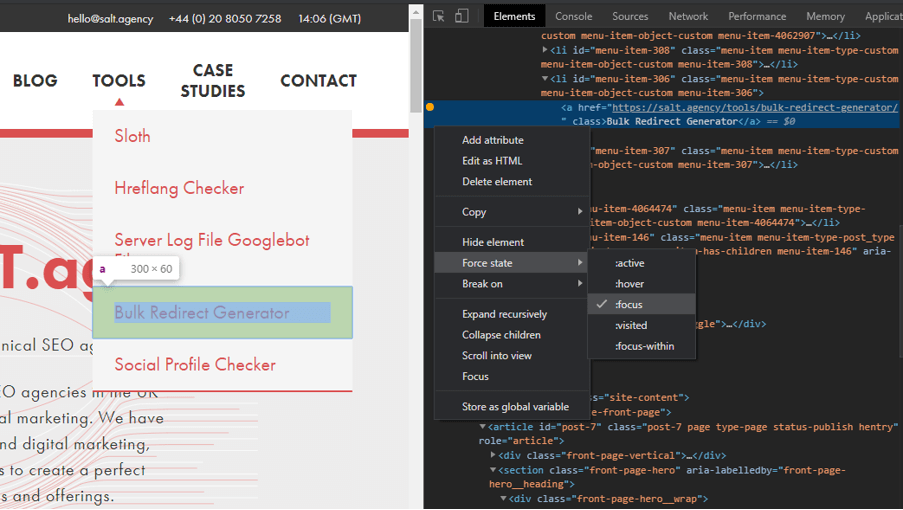The width and height of the screenshot is (903, 510).
Task: Choose Collapse children
Action: (x=512, y=335)
